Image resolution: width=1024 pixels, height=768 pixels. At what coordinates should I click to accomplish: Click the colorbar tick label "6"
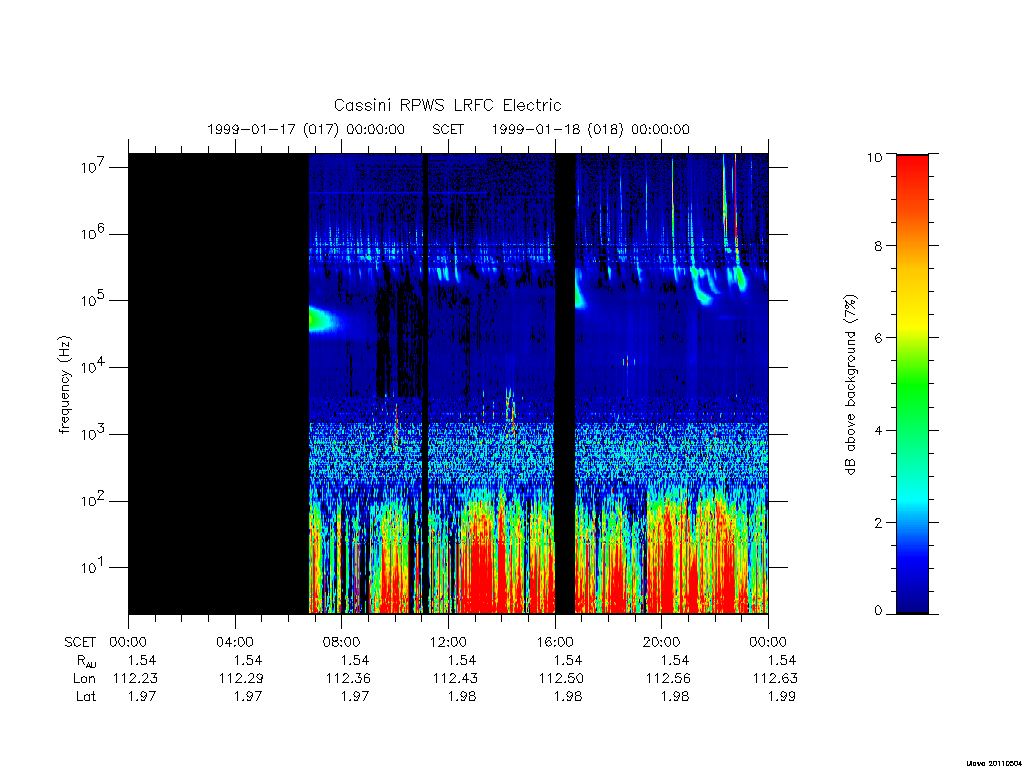click(x=878, y=338)
